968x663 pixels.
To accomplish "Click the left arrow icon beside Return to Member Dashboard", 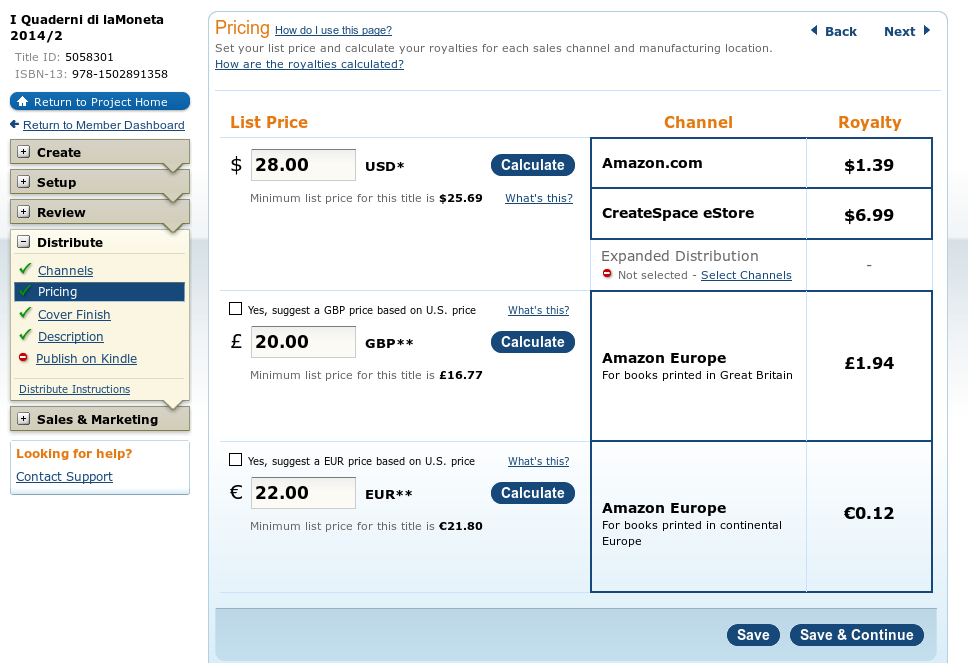I will click(15, 125).
